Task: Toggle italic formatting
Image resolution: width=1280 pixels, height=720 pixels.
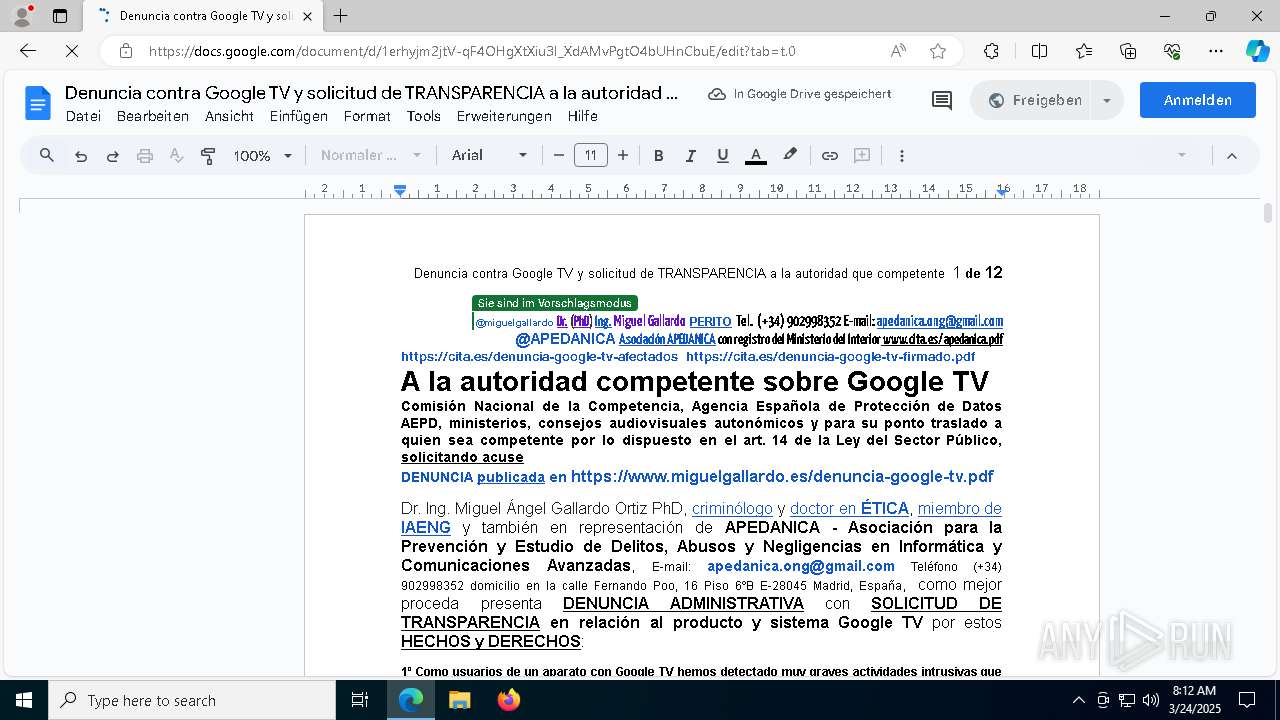Action: [690, 156]
